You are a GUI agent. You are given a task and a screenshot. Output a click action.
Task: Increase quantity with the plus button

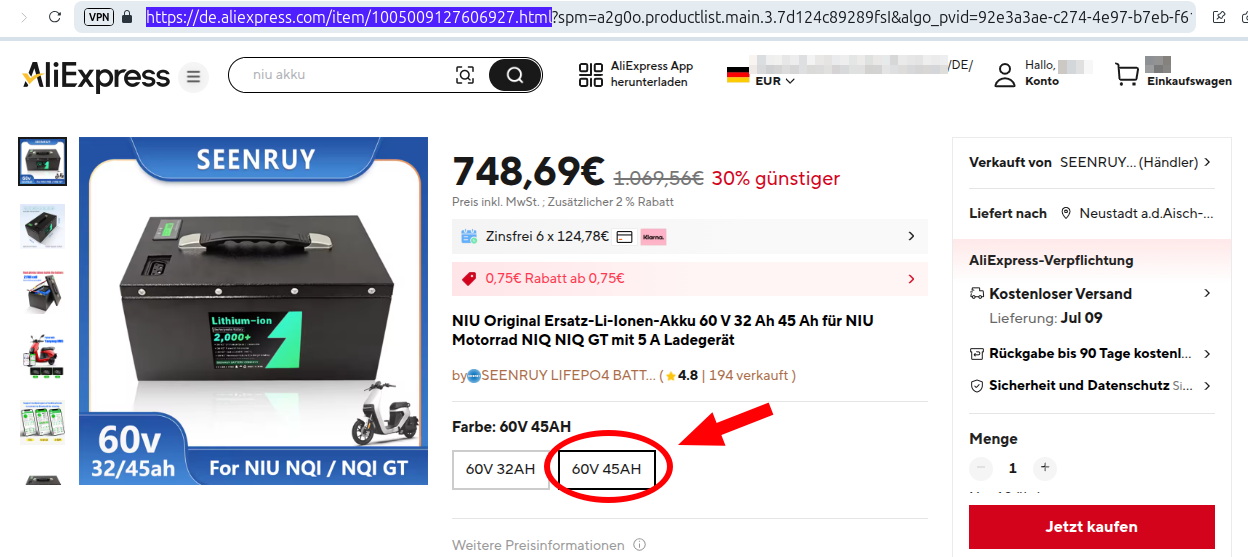(1044, 468)
